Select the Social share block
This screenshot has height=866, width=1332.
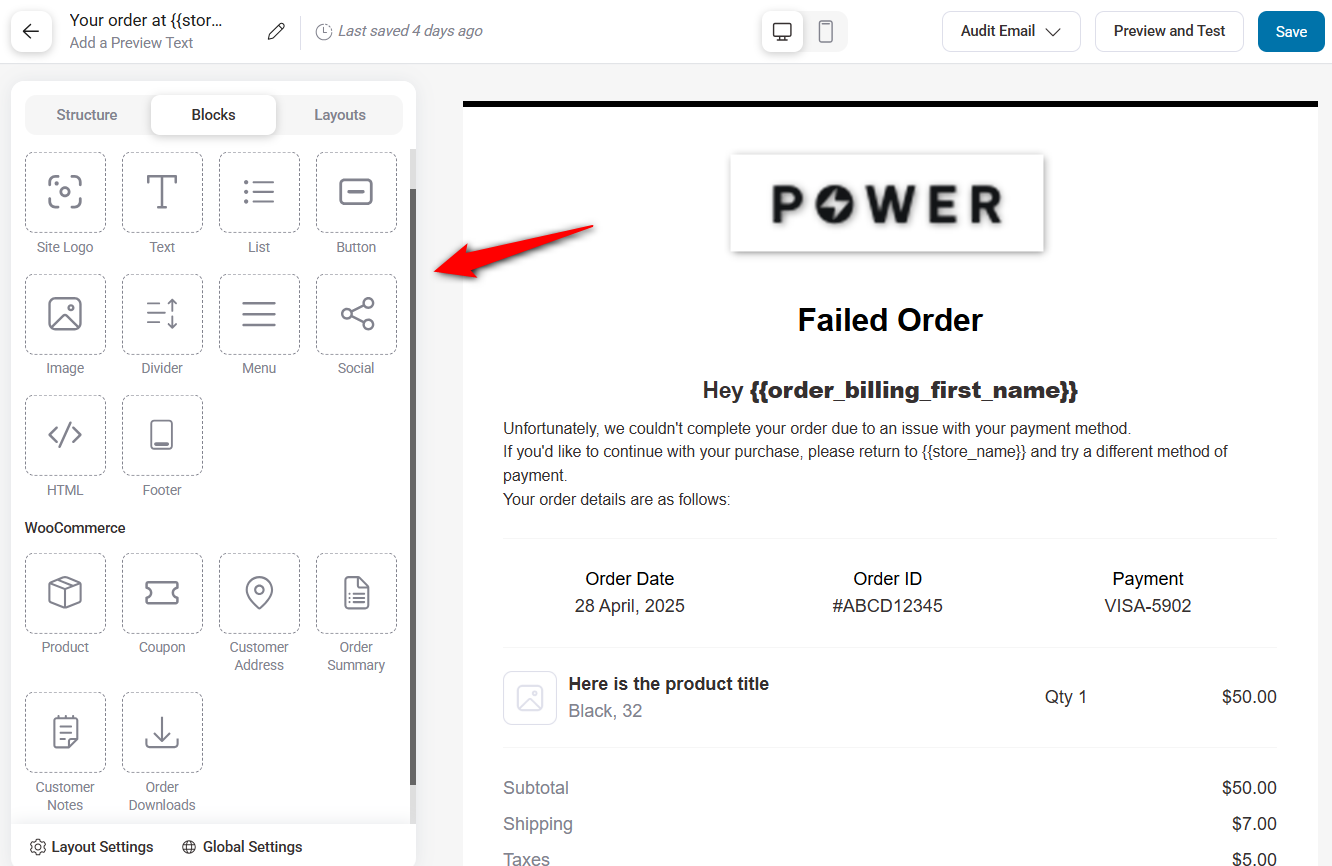tap(356, 315)
